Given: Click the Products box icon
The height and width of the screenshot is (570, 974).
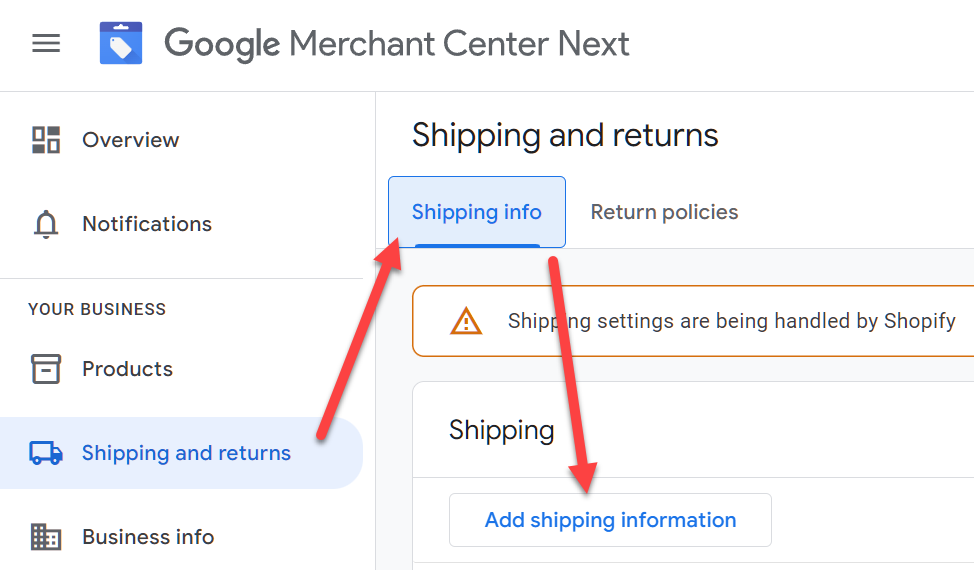Looking at the screenshot, I should (46, 369).
